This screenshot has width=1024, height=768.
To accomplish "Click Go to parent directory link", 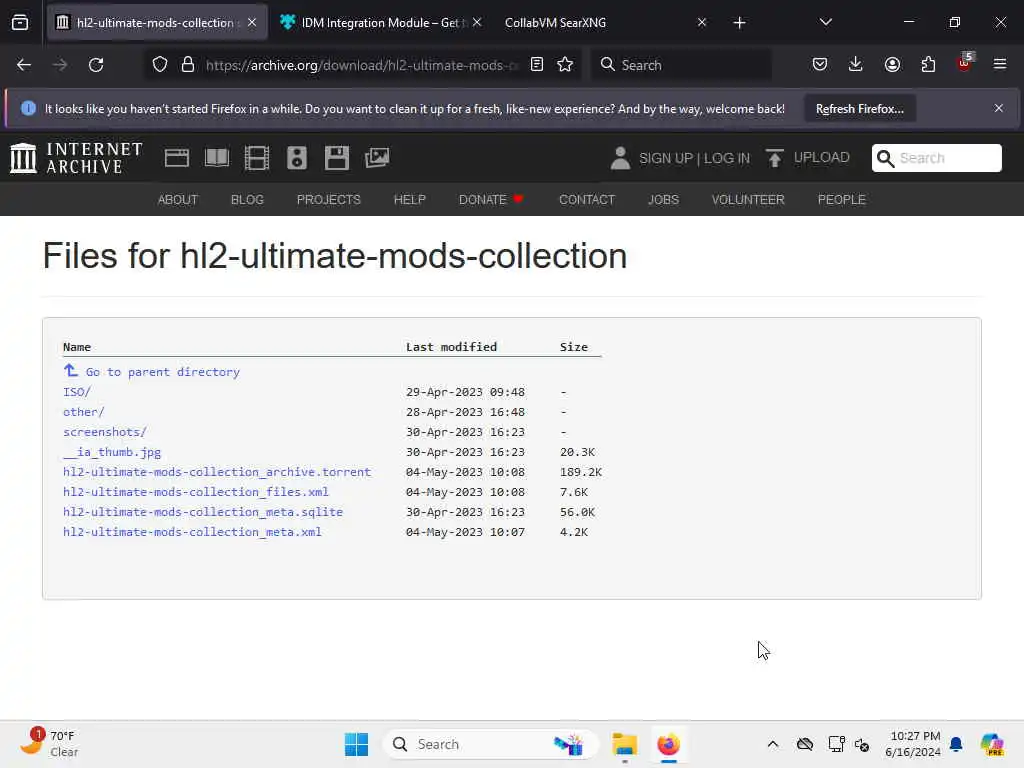I will pyautogui.click(x=152, y=372).
